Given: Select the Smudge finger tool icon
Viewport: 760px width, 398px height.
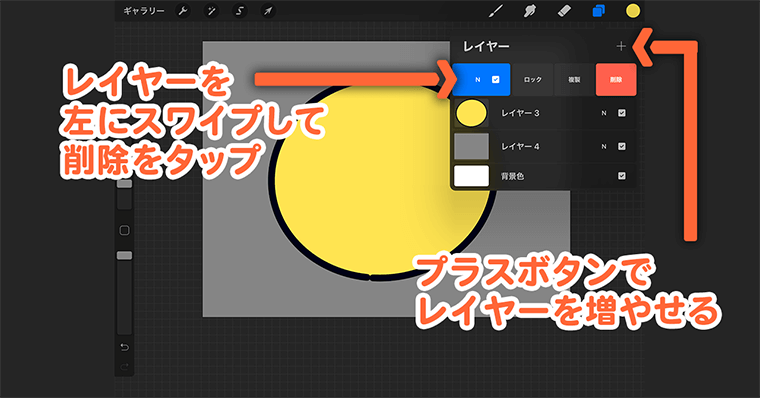Looking at the screenshot, I should click(x=530, y=11).
